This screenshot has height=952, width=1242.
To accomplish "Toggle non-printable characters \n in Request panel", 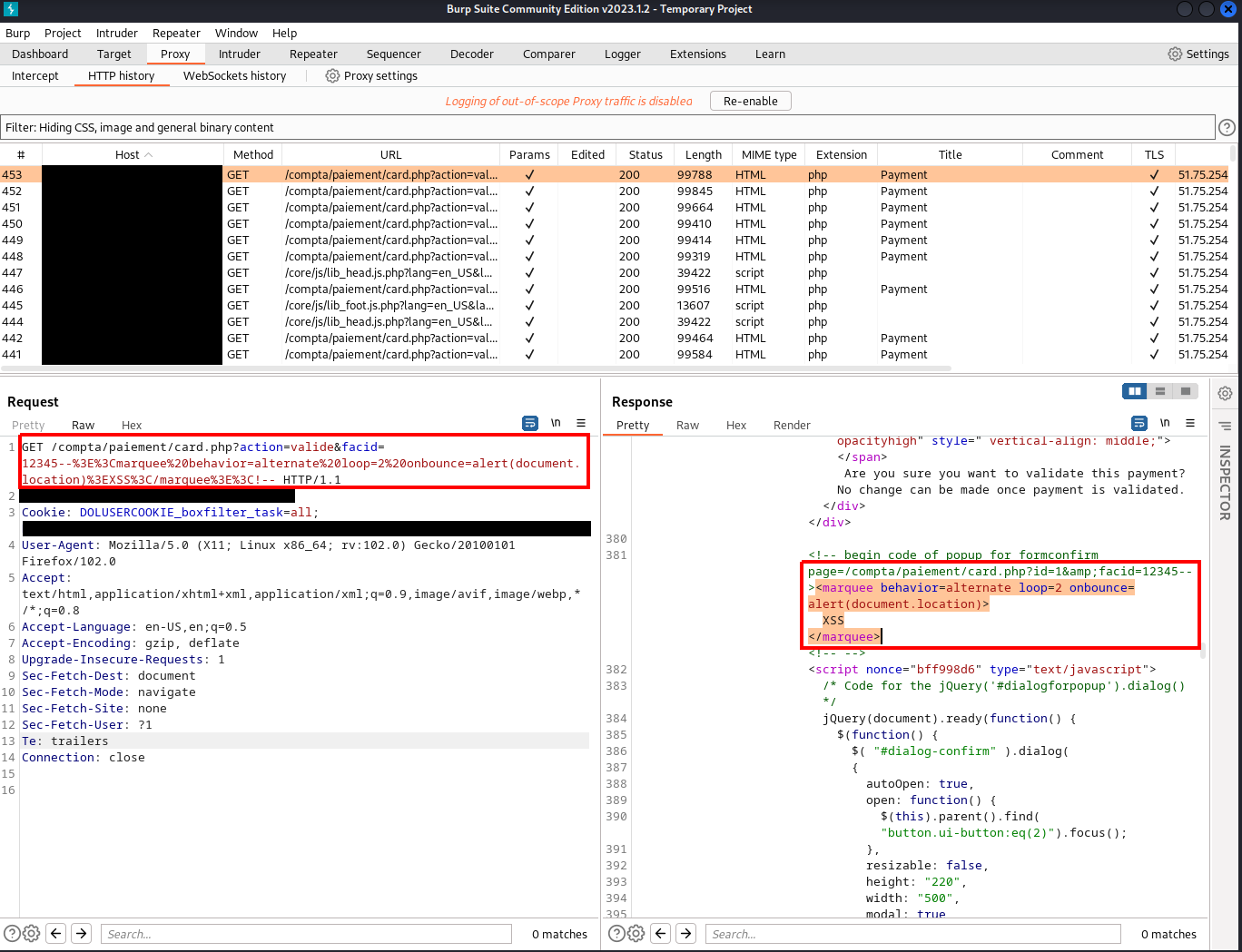I will (556, 423).
